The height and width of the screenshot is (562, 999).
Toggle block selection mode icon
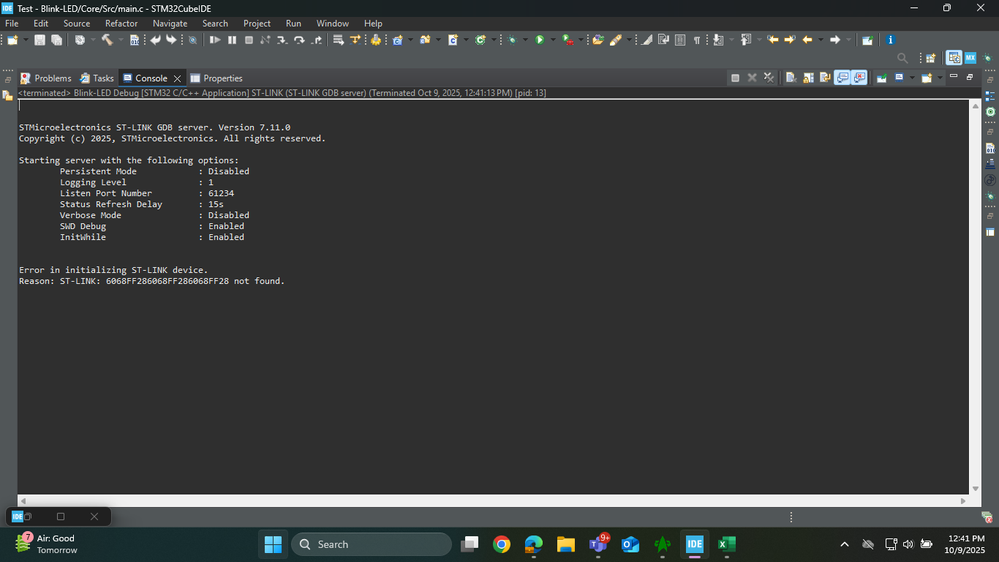pyautogui.click(x=680, y=40)
